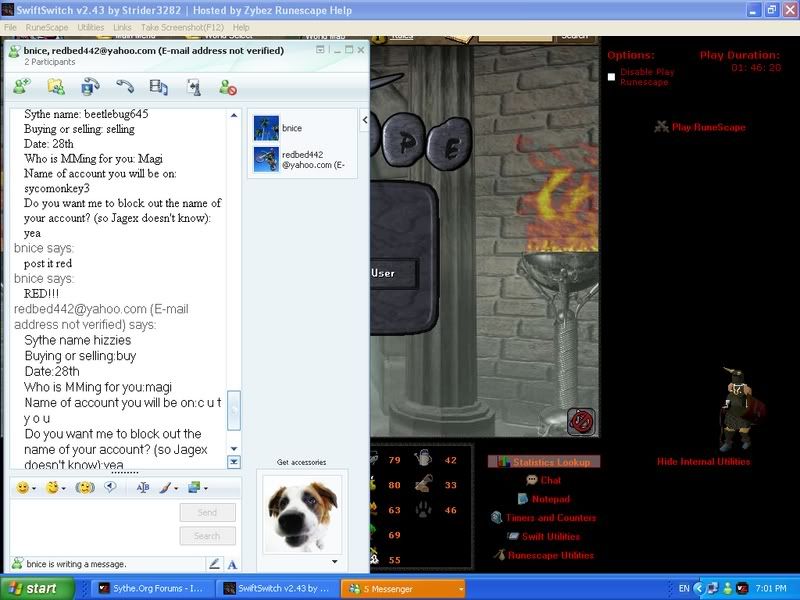
Task: Open Statistics Lookup utility
Action: coord(544,462)
